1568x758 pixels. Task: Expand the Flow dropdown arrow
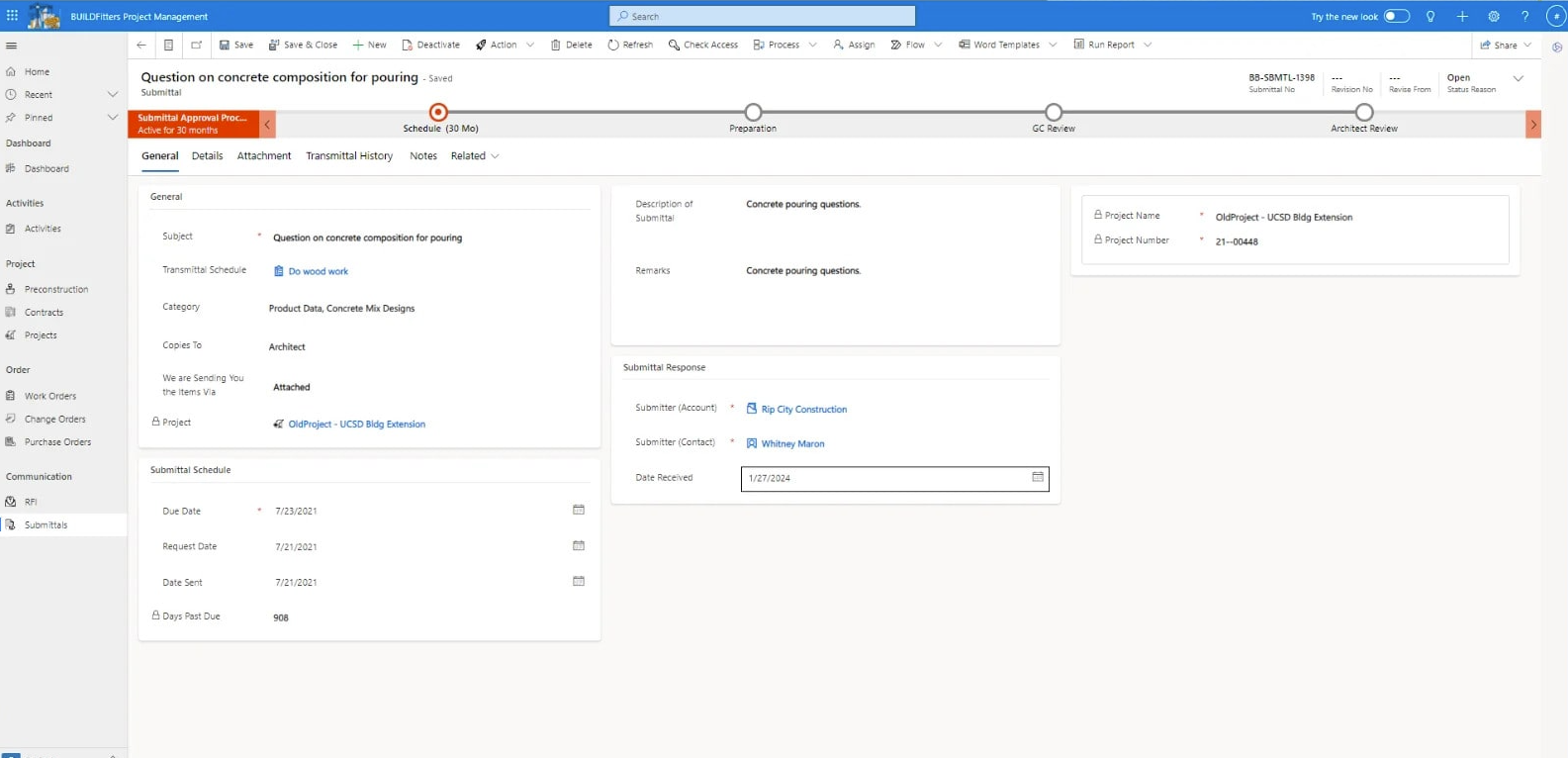click(938, 45)
